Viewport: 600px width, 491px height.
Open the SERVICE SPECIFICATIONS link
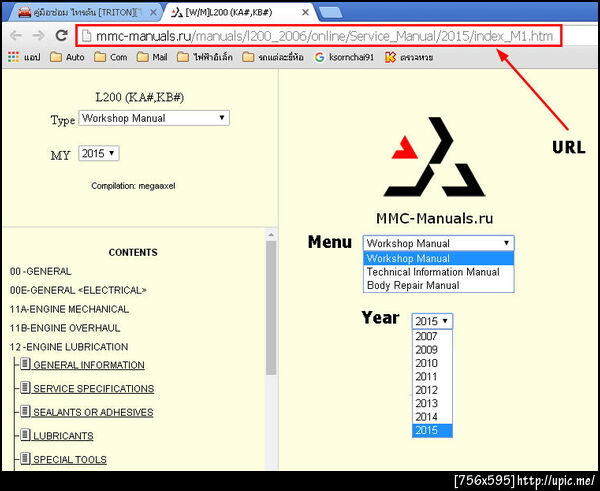(93, 388)
